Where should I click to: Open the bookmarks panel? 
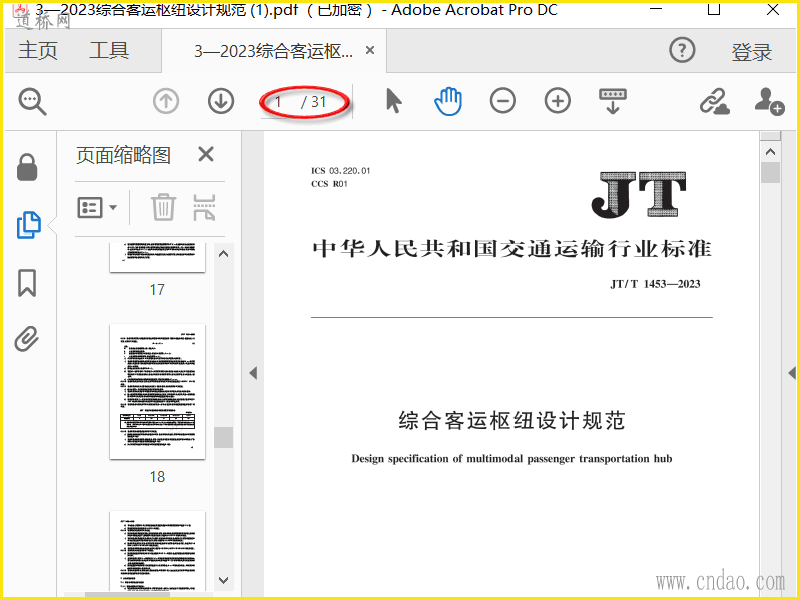[27, 283]
